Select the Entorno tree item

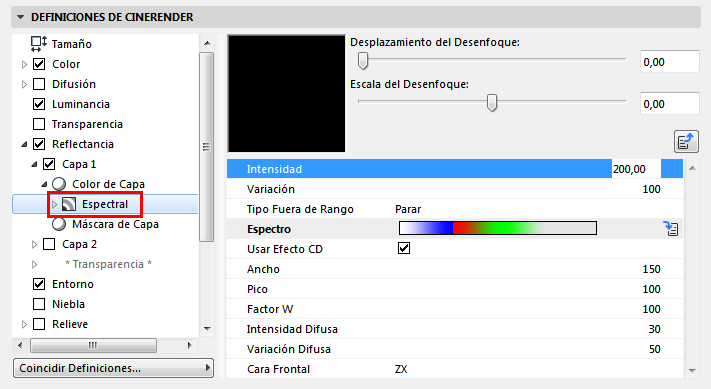pos(73,284)
